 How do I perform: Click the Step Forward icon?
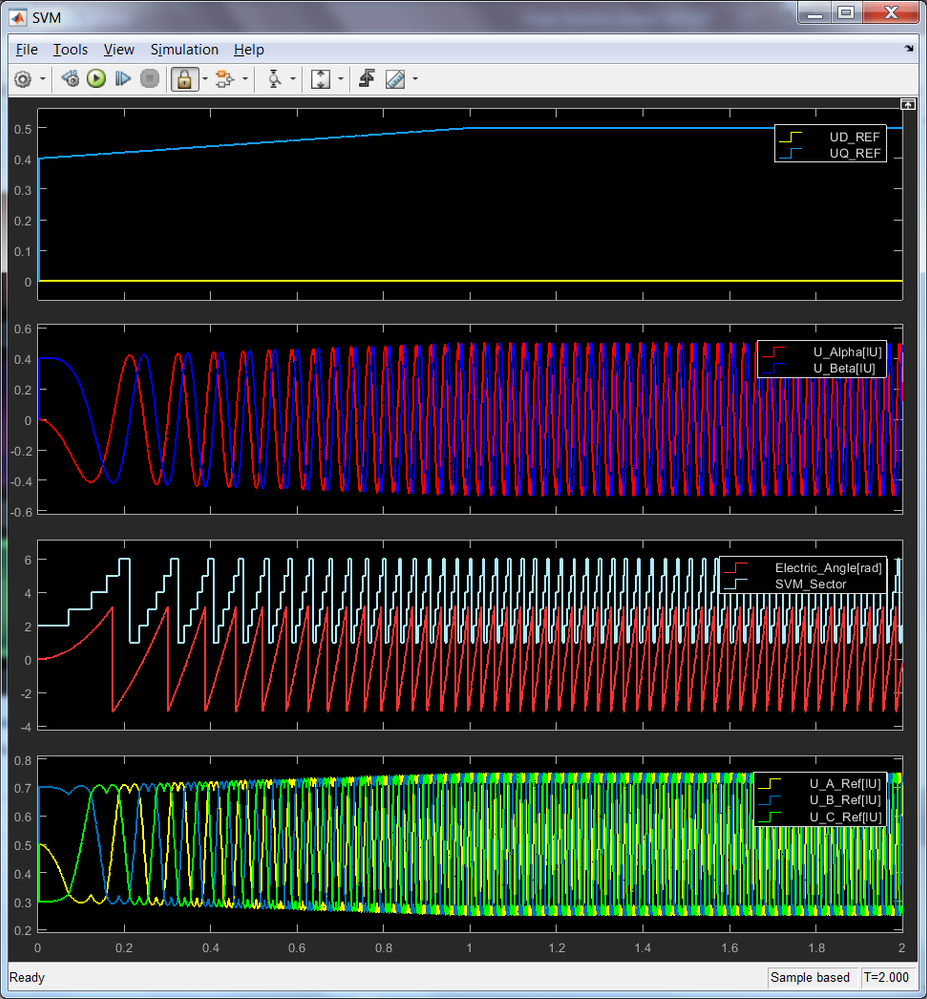pyautogui.click(x=123, y=79)
